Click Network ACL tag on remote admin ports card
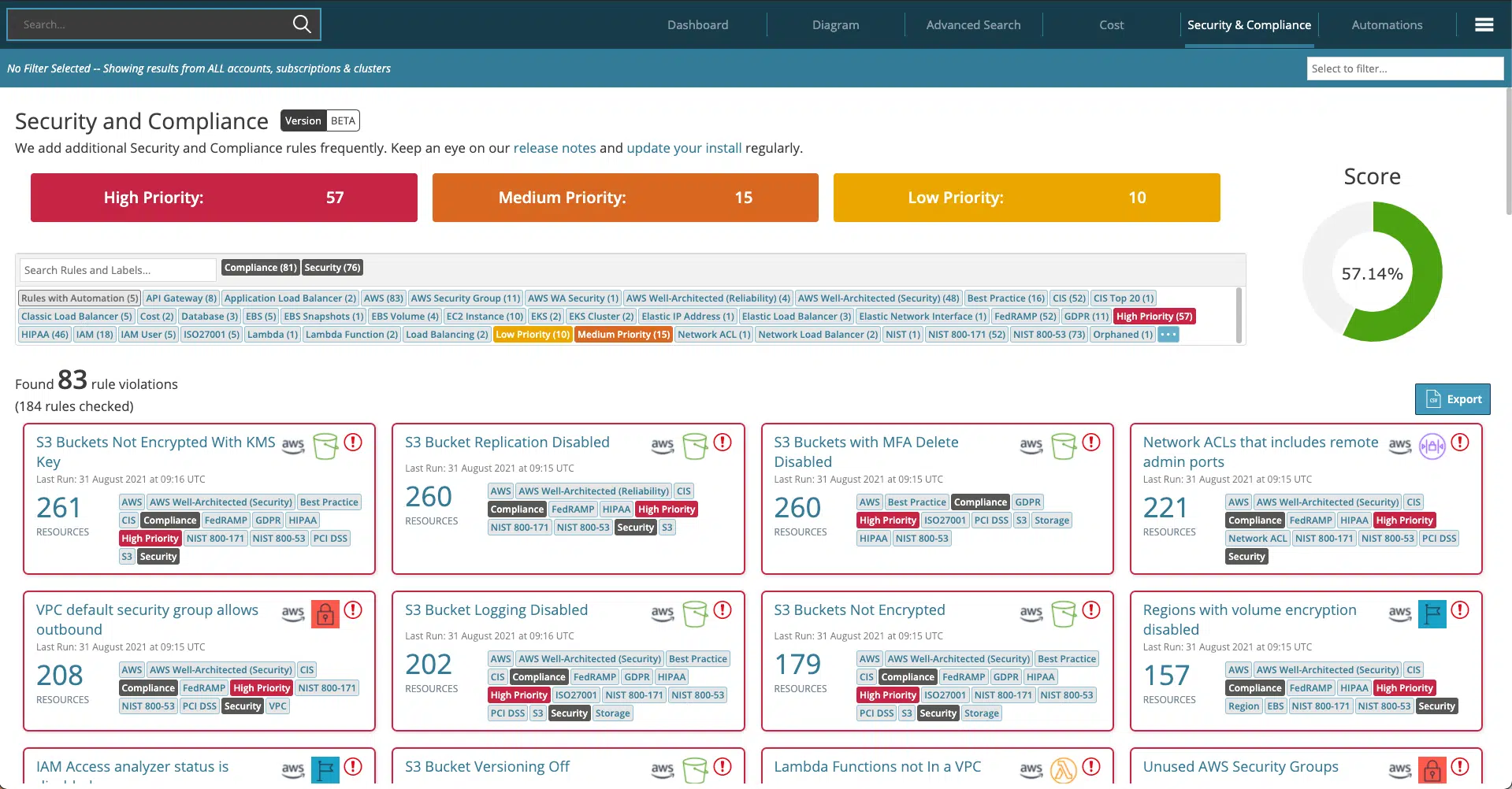This screenshot has height=789, width=1512. tap(1258, 539)
